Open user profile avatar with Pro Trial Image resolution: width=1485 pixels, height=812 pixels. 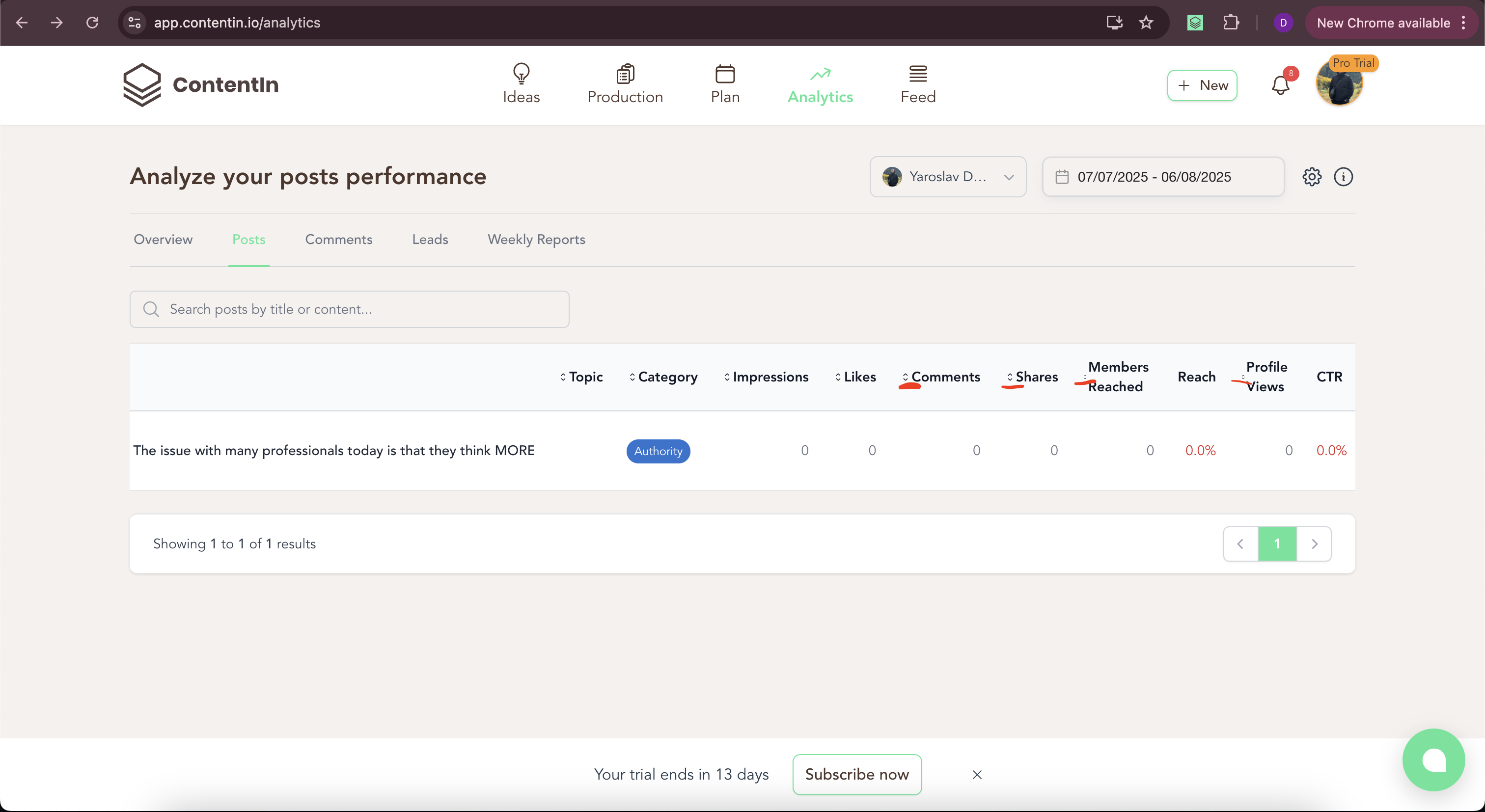point(1339,83)
